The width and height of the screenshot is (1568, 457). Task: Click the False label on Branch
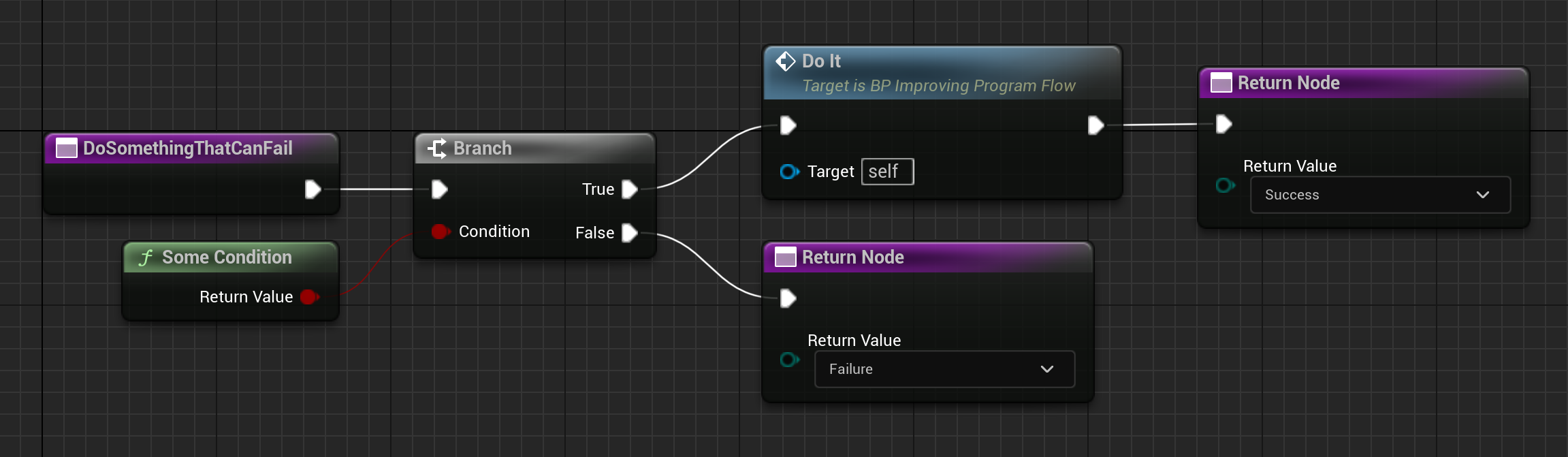[594, 233]
